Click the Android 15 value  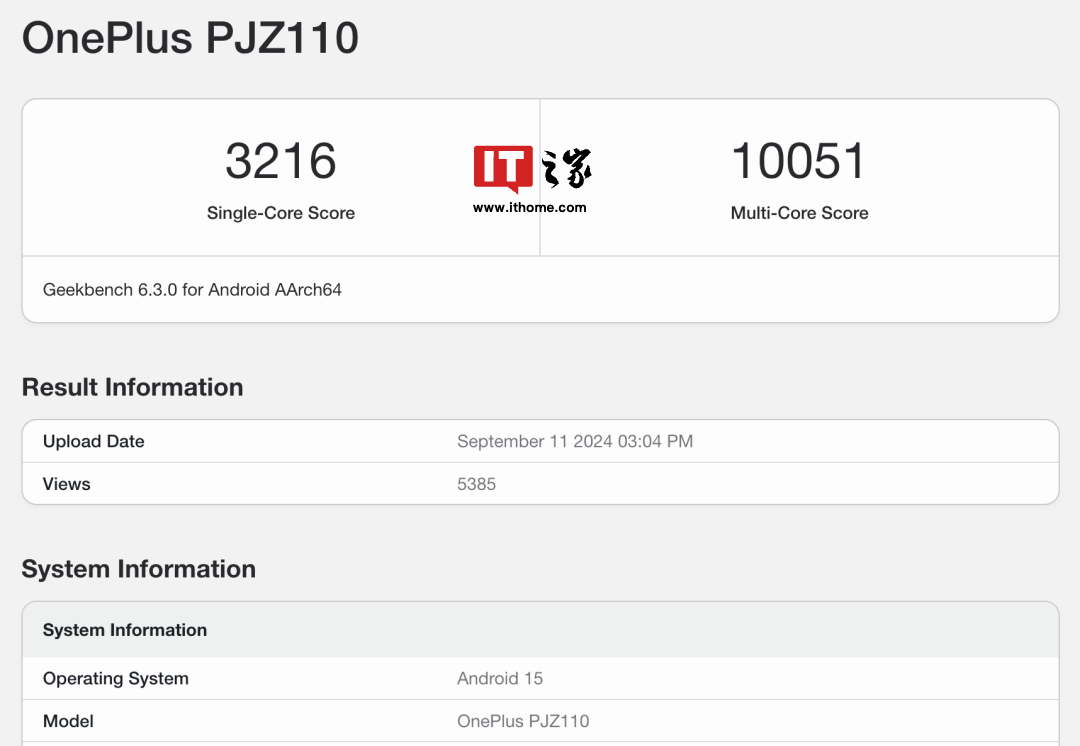[499, 678]
